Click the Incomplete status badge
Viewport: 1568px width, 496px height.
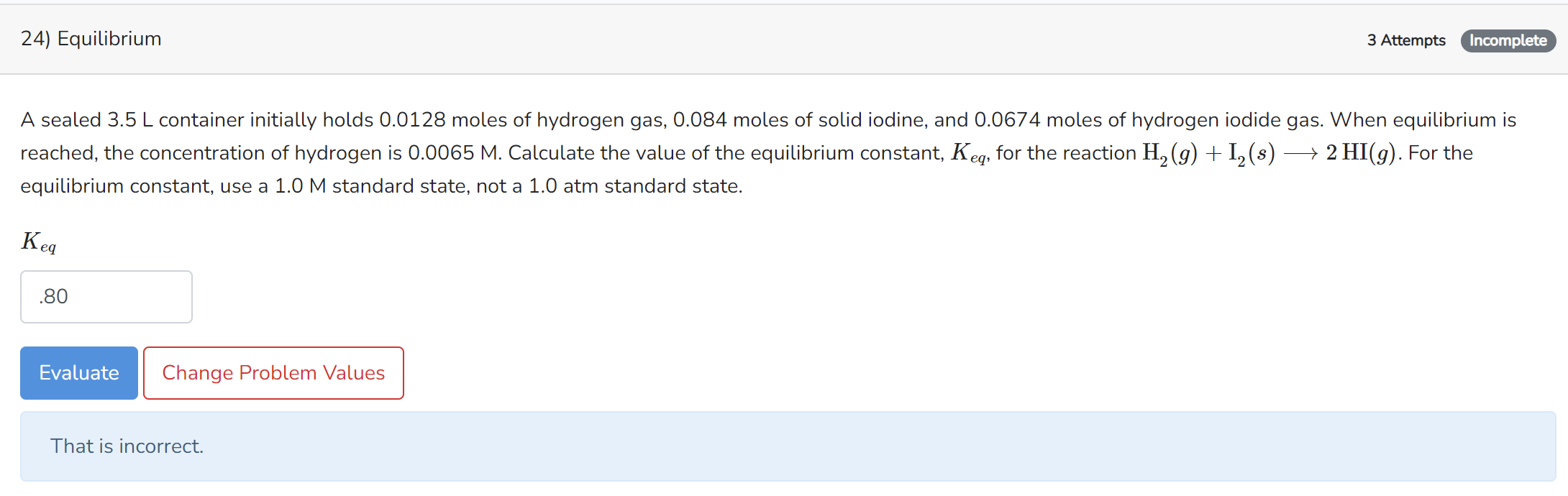(x=1508, y=40)
